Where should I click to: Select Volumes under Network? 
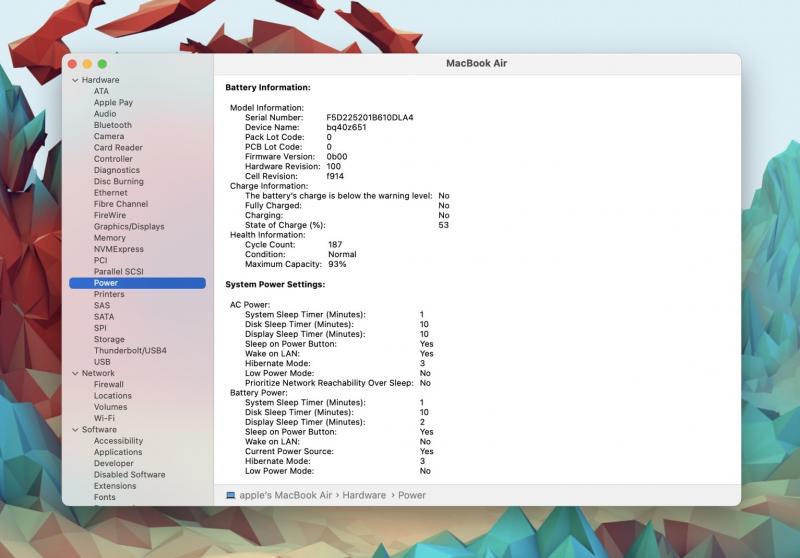tap(110, 407)
